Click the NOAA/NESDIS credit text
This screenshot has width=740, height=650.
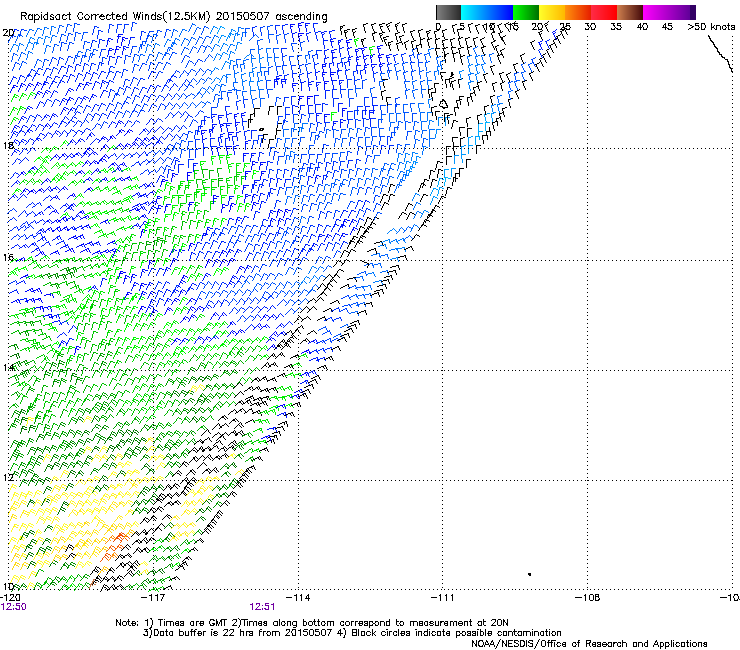(589, 644)
